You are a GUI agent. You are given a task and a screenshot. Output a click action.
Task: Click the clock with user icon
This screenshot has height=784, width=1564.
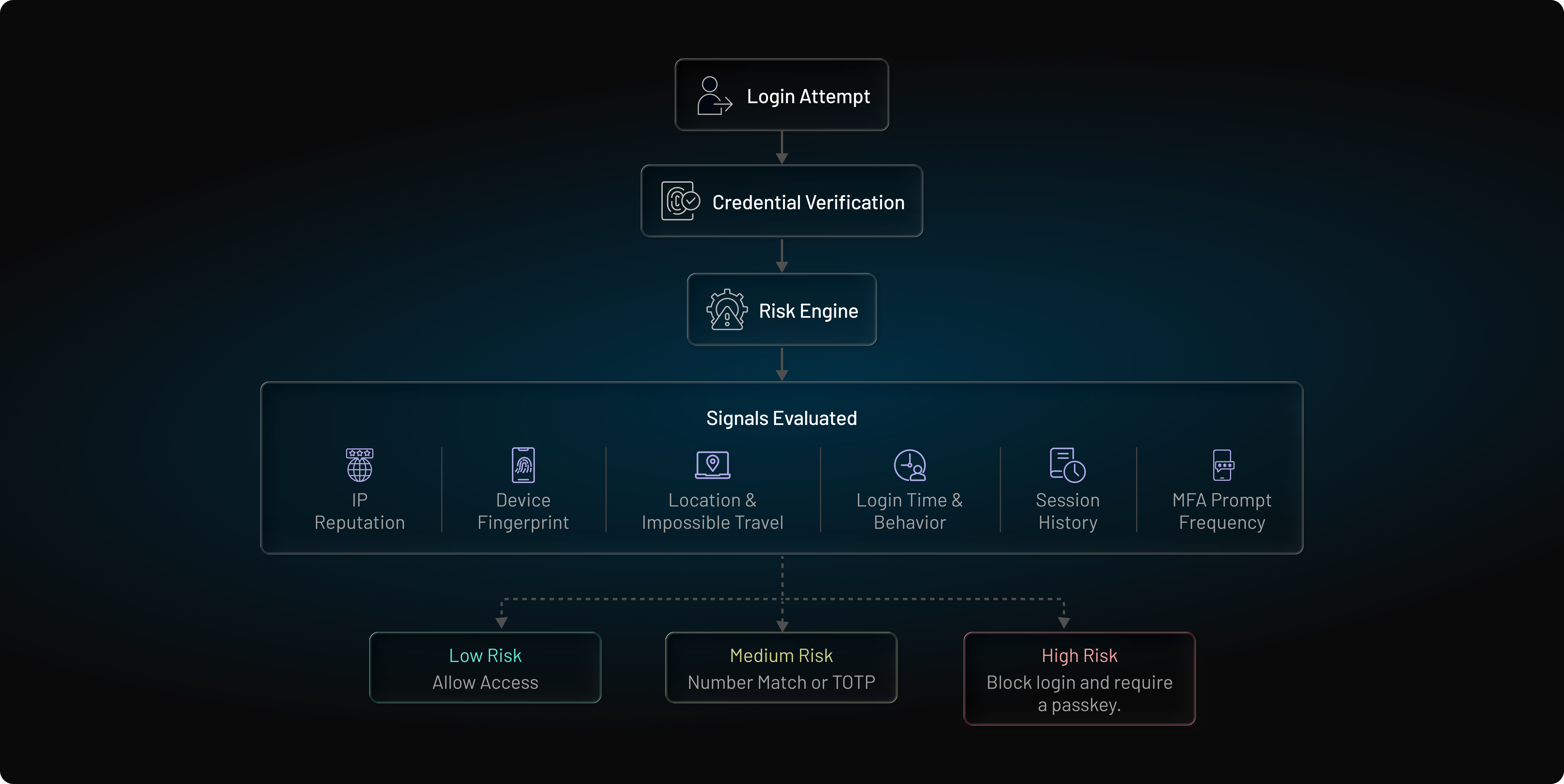tap(910, 465)
